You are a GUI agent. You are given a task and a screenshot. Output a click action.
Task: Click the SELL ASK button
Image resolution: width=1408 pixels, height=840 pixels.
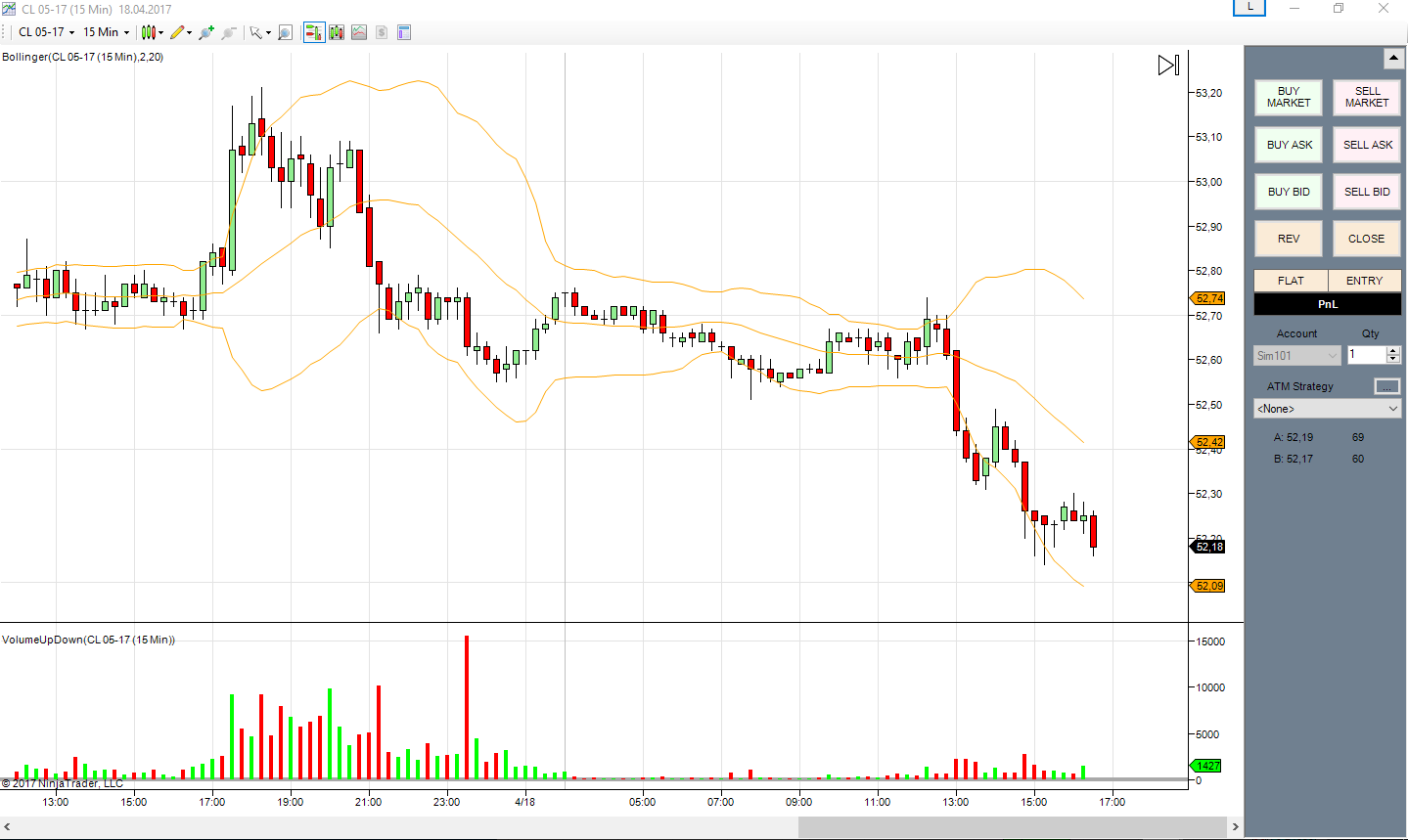pos(1367,145)
